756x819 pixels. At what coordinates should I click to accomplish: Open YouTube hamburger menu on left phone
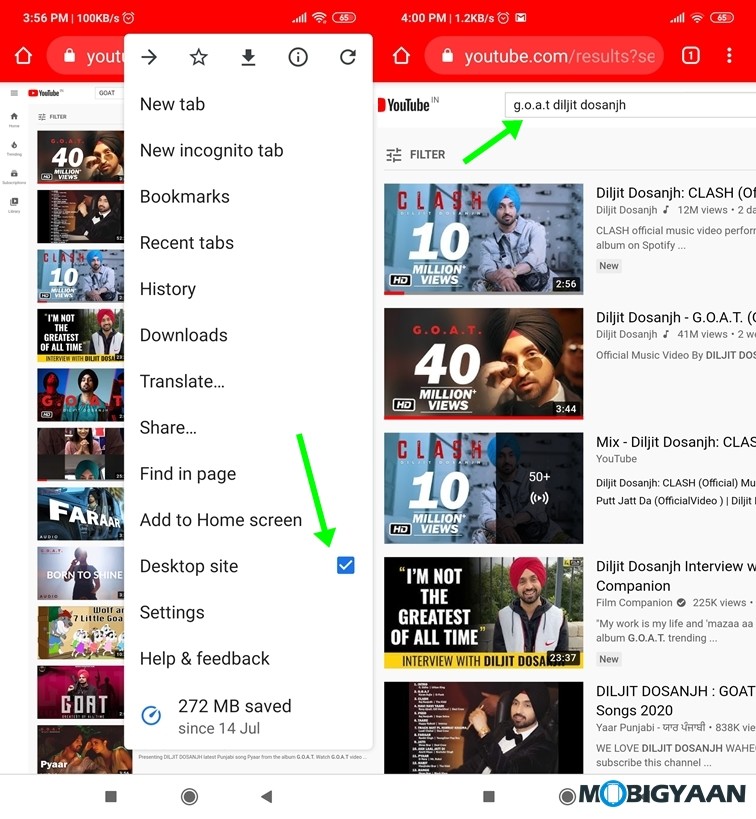tap(14, 93)
